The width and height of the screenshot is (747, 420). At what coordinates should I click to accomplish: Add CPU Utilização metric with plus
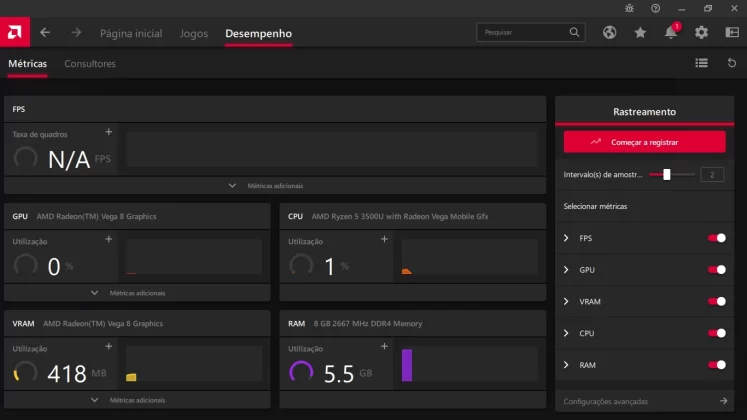tap(384, 239)
